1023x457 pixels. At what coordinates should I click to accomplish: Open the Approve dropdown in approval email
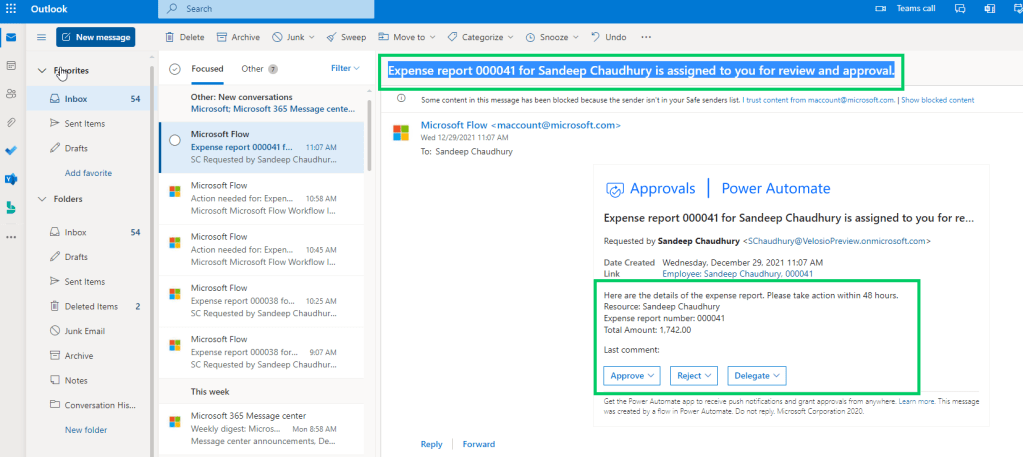632,375
